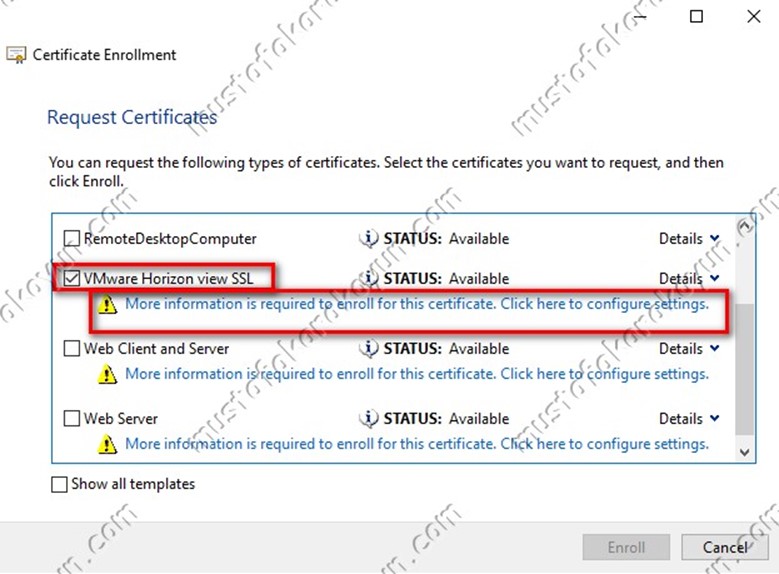Tick the Web Client and Server checkbox

tap(72, 349)
